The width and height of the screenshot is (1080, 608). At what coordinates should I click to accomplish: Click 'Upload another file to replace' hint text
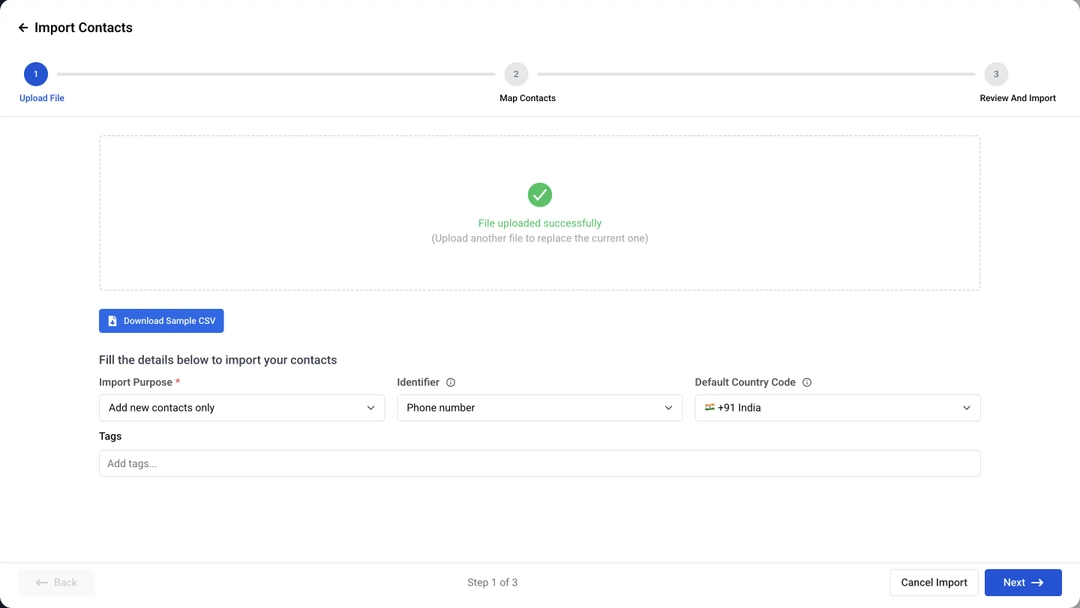(539, 238)
